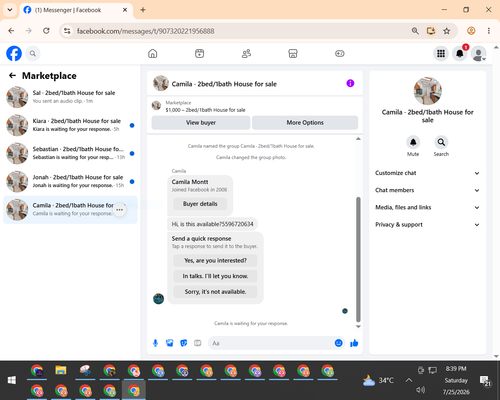
Task: Open the Marketplace storefront icon
Action: 293,53
